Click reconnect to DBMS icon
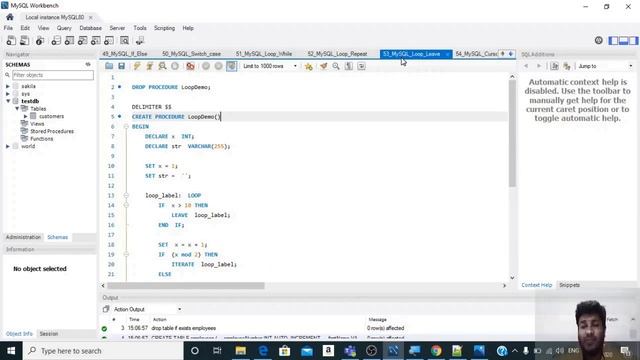The width and height of the screenshot is (640, 360). (x=140, y=40)
